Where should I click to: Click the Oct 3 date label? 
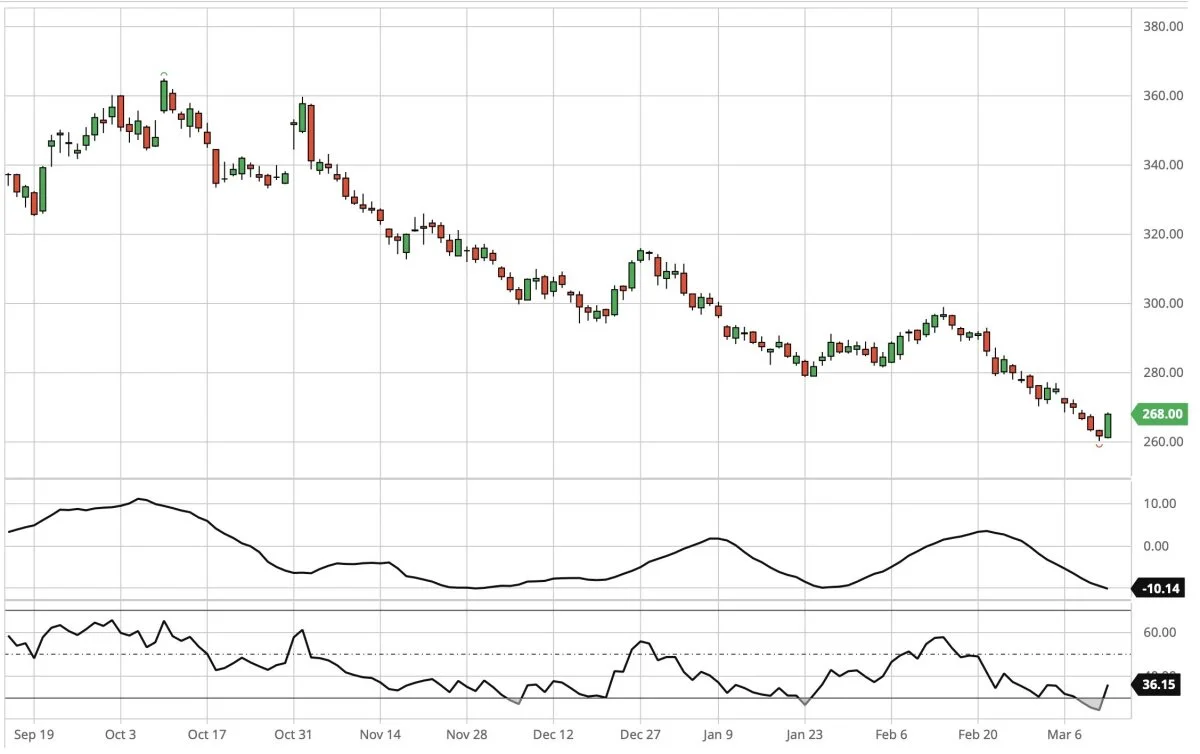tap(120, 734)
